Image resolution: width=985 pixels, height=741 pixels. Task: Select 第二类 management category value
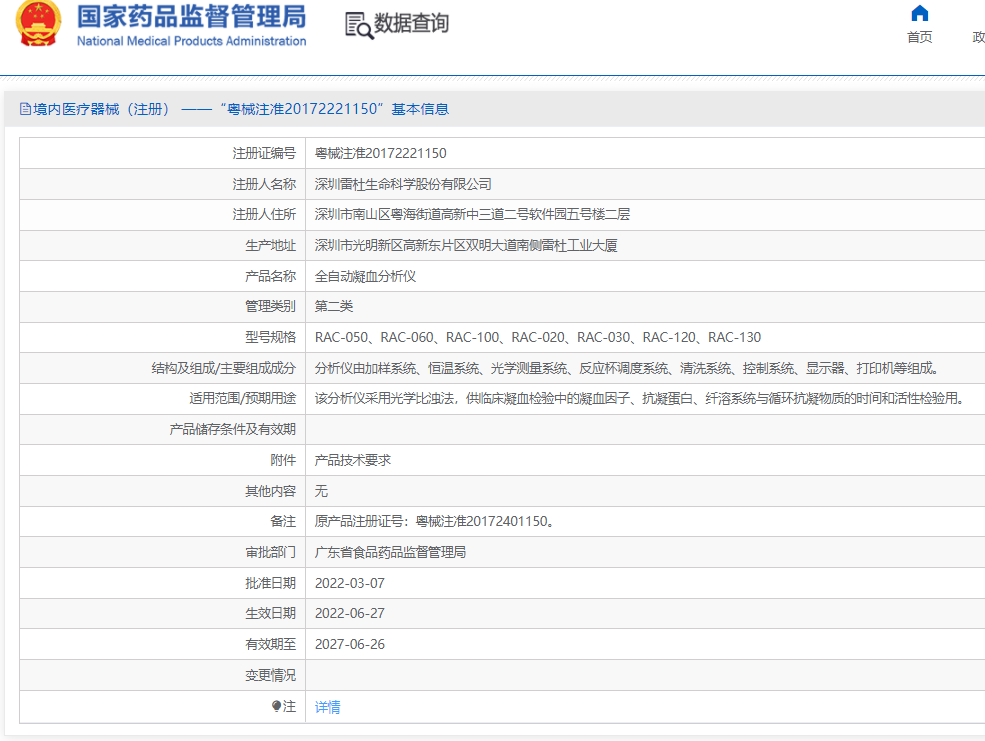coord(334,306)
